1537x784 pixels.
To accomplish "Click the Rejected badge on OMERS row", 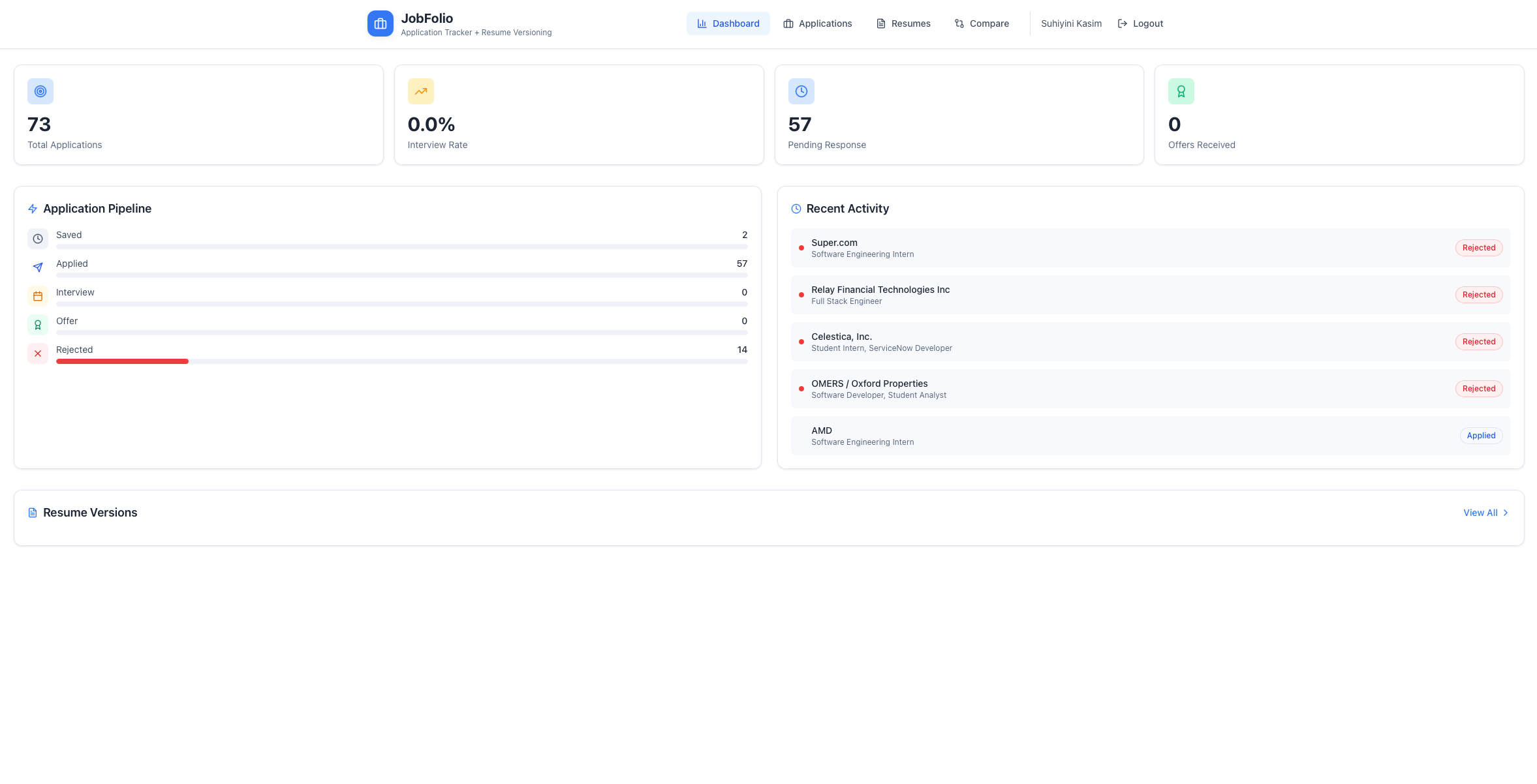I will tap(1479, 389).
